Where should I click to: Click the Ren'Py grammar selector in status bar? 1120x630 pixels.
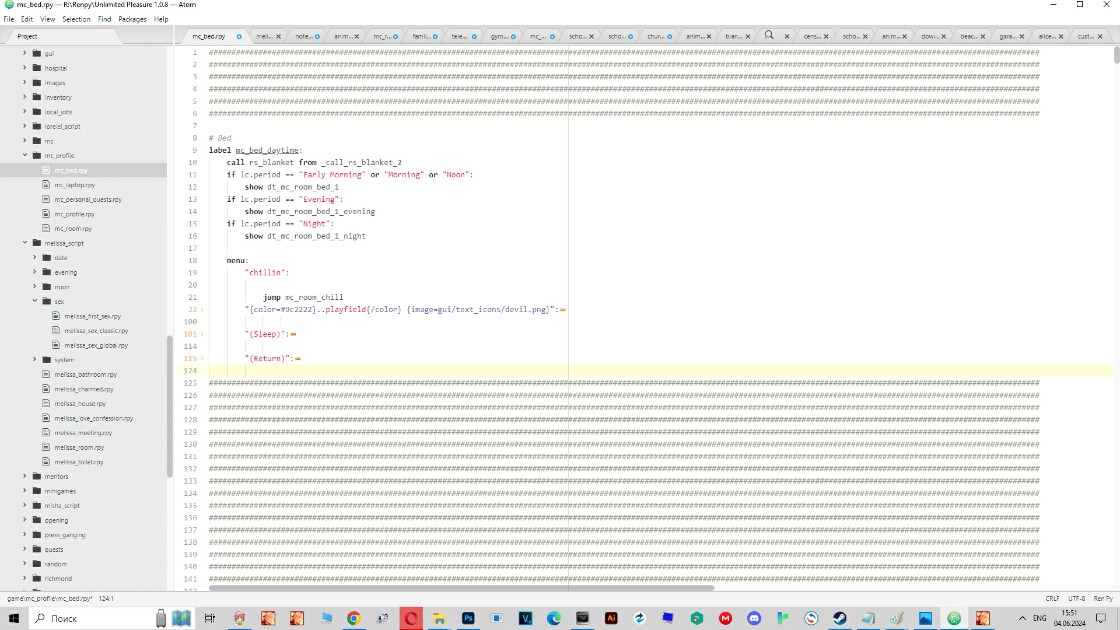pyautogui.click(x=1103, y=598)
